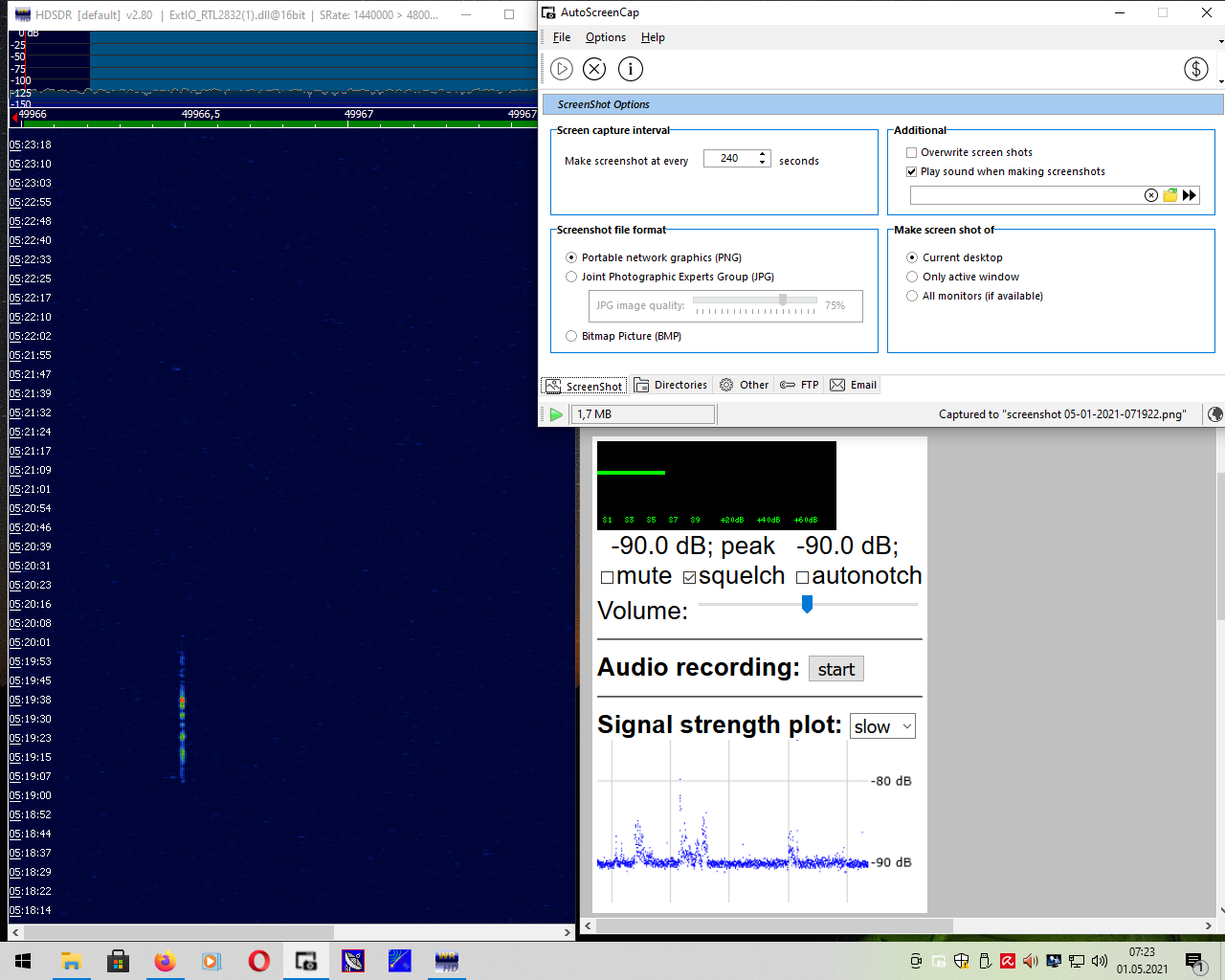Image resolution: width=1225 pixels, height=980 pixels.
Task: Click the 05:19:38 timestamp in HDSDR waterfall
Action: [31, 700]
